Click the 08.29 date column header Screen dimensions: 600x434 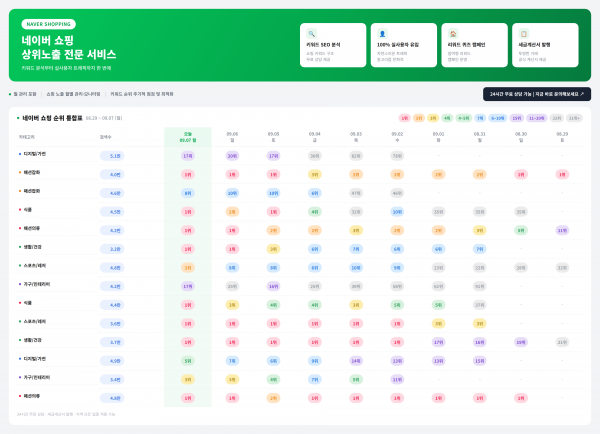(562, 137)
